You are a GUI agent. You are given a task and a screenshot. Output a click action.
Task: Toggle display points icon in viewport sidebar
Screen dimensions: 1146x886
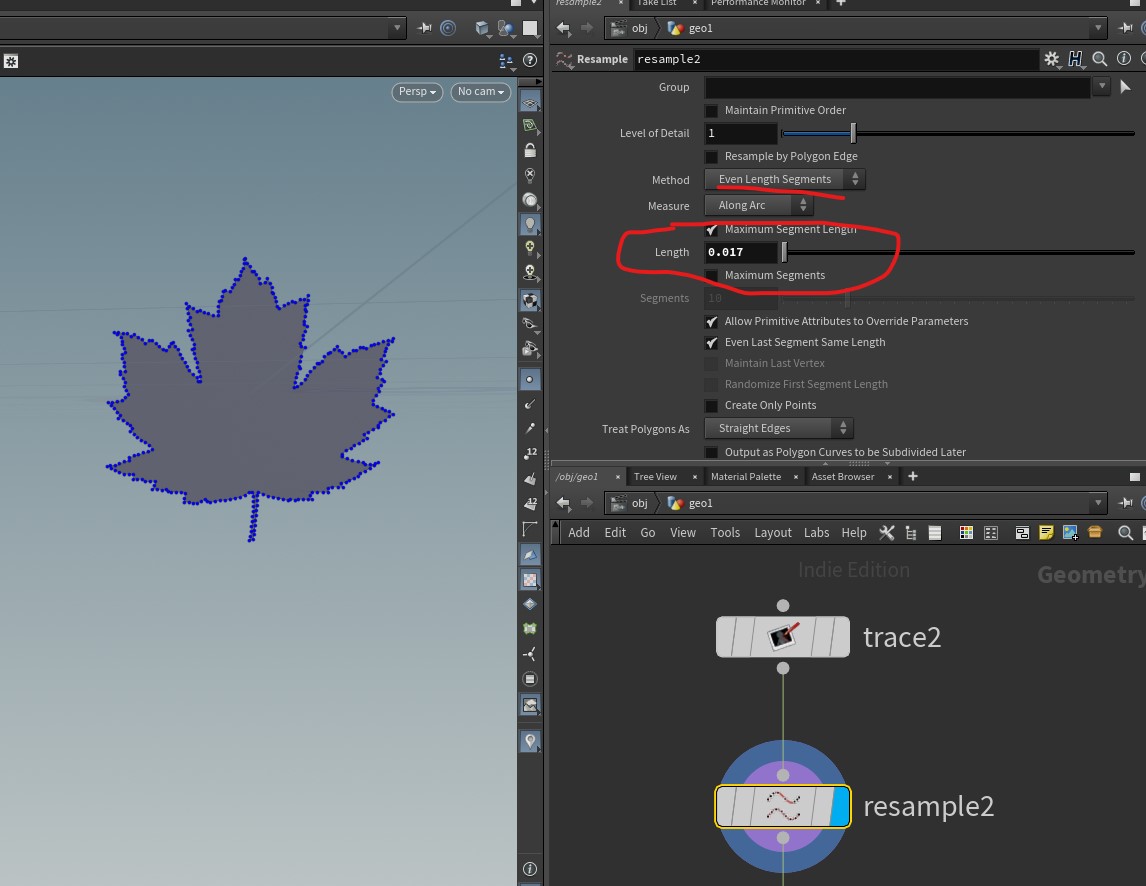530,380
